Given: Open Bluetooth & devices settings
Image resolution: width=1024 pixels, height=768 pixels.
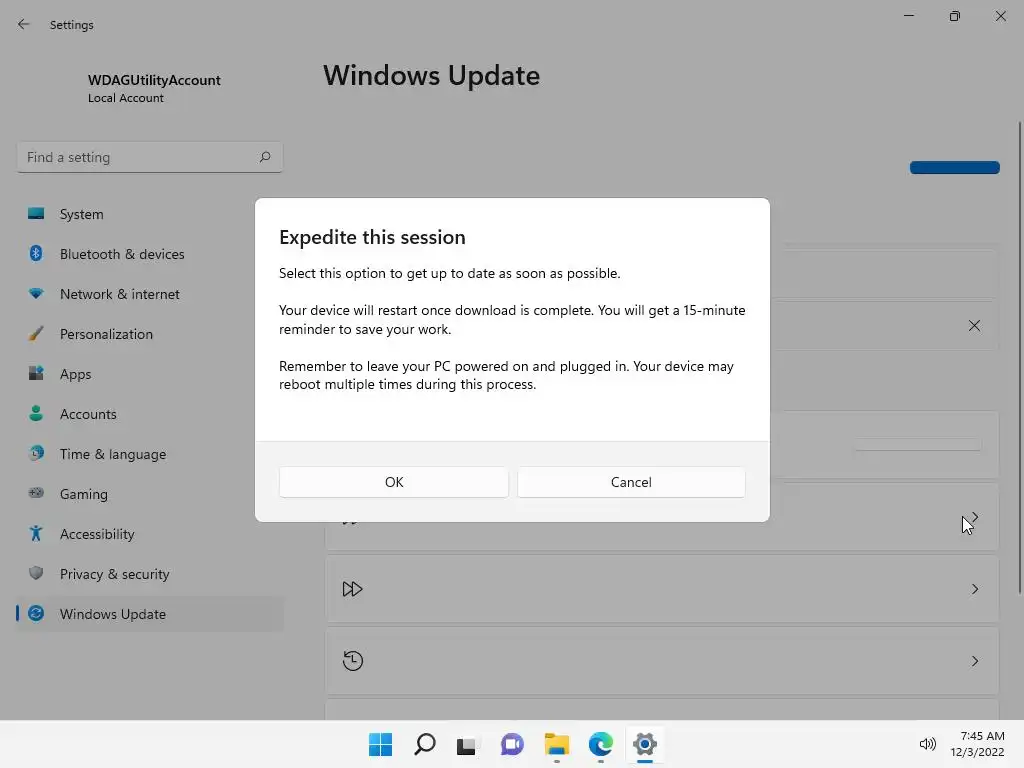Looking at the screenshot, I should click(150, 254).
